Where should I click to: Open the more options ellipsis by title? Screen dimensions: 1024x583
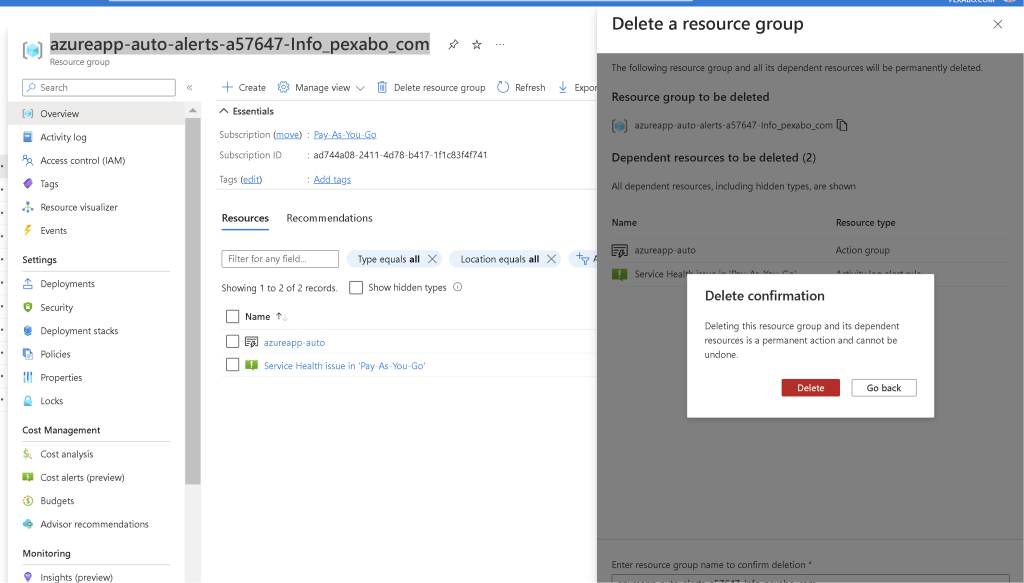500,44
